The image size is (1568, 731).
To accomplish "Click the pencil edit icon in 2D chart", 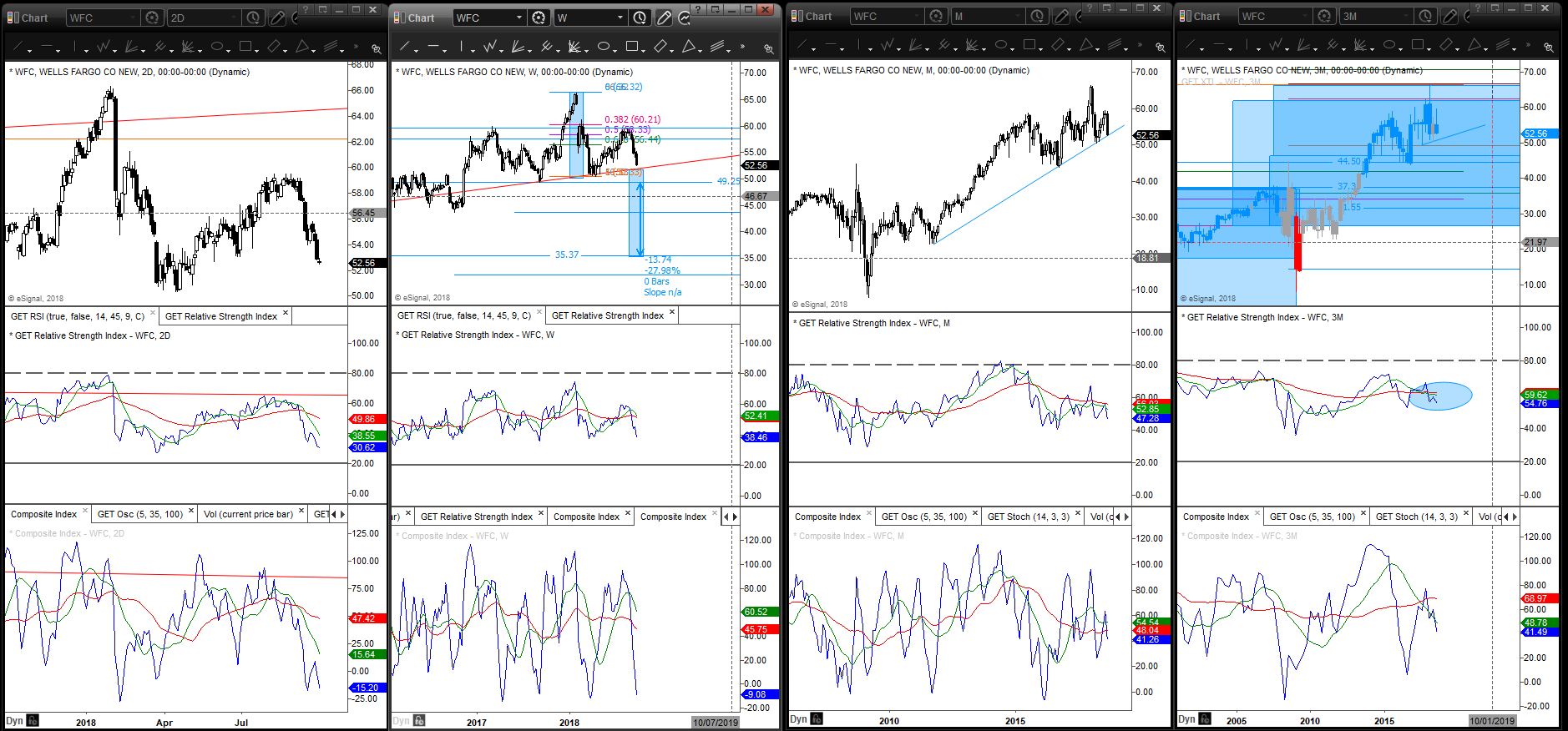I will 278,18.
